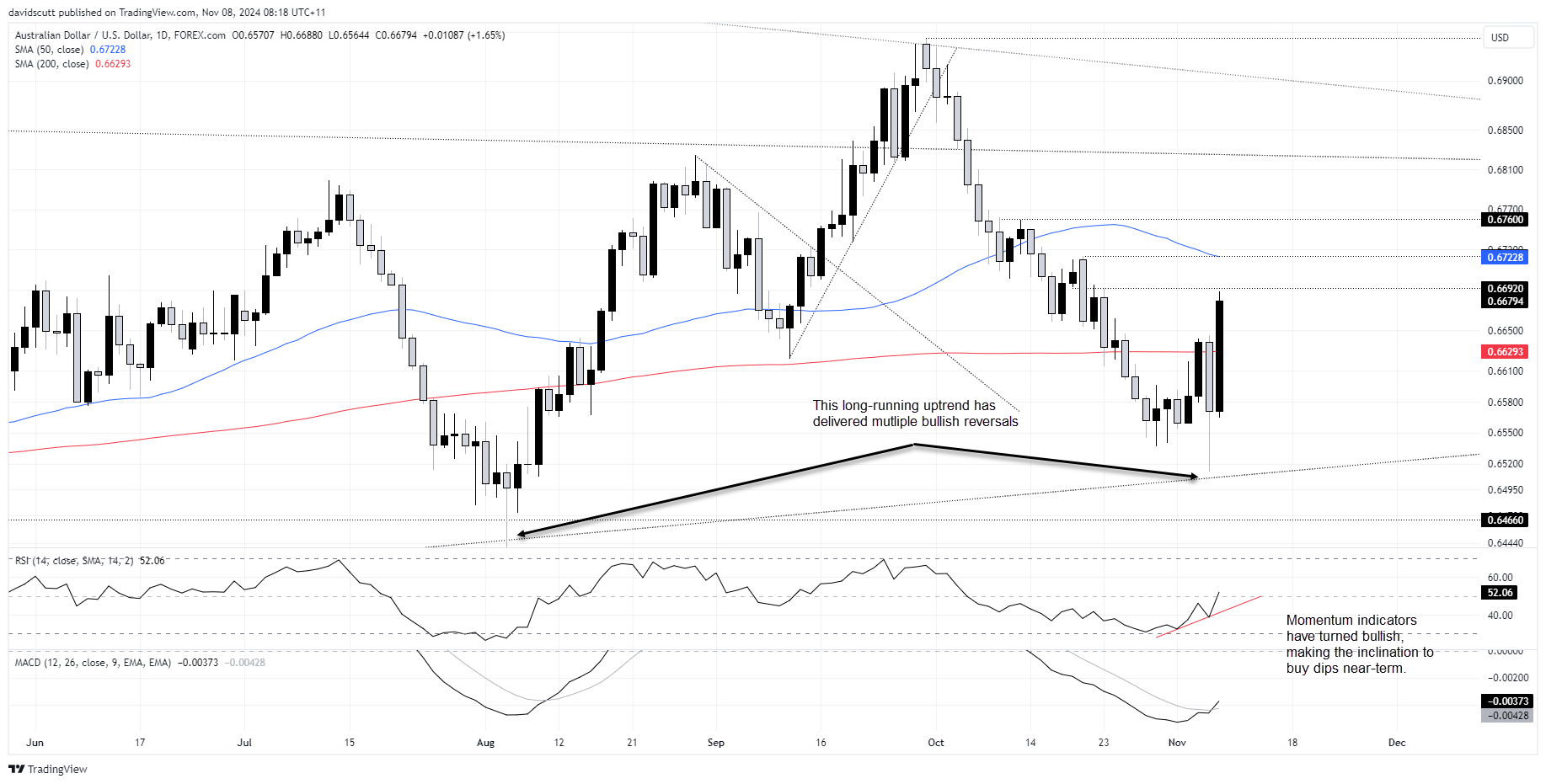Click the 0.65500 price axis label
The width and height of the screenshot is (1546, 784).
click(x=1505, y=433)
